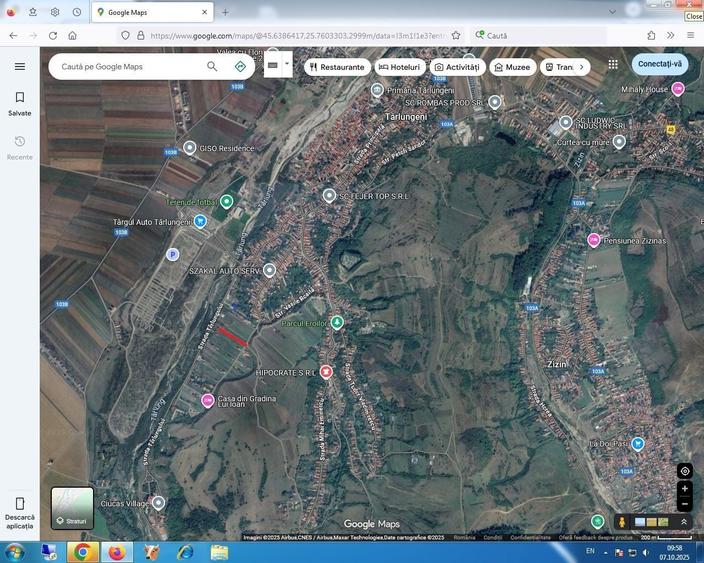Viewport: 704px width, 563px height.
Task: Select the Restaurante category chip
Action: (x=336, y=67)
